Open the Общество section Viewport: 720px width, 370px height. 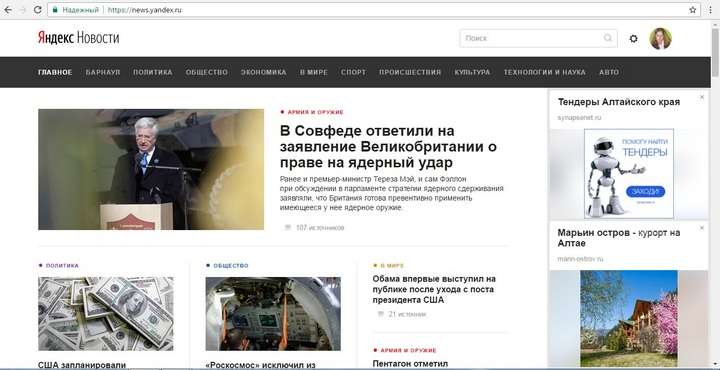(x=207, y=73)
